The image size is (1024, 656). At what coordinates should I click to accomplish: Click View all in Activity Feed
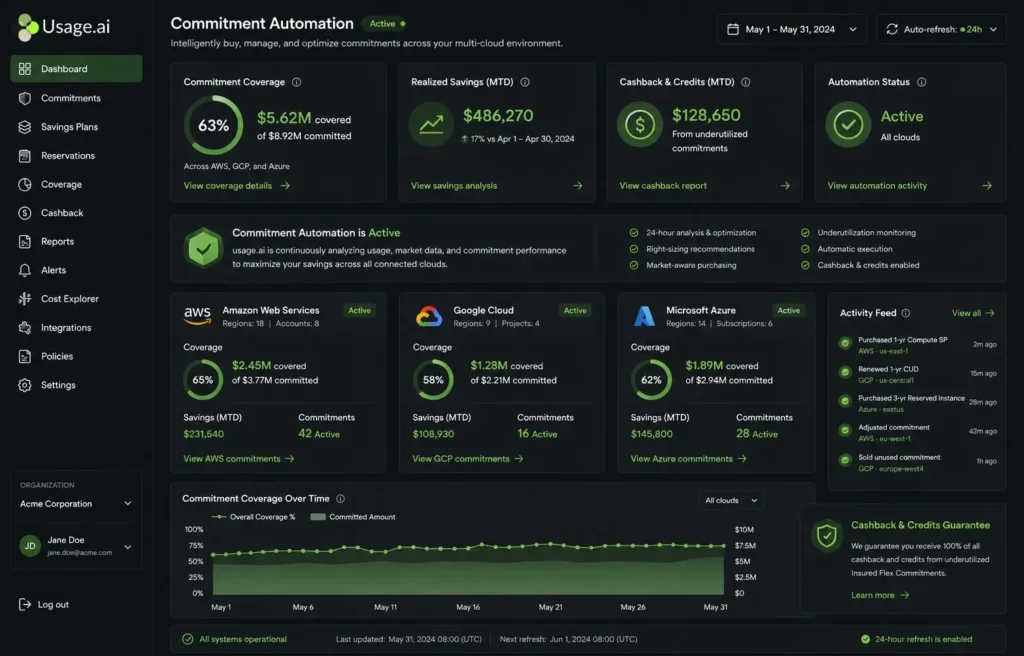972,313
